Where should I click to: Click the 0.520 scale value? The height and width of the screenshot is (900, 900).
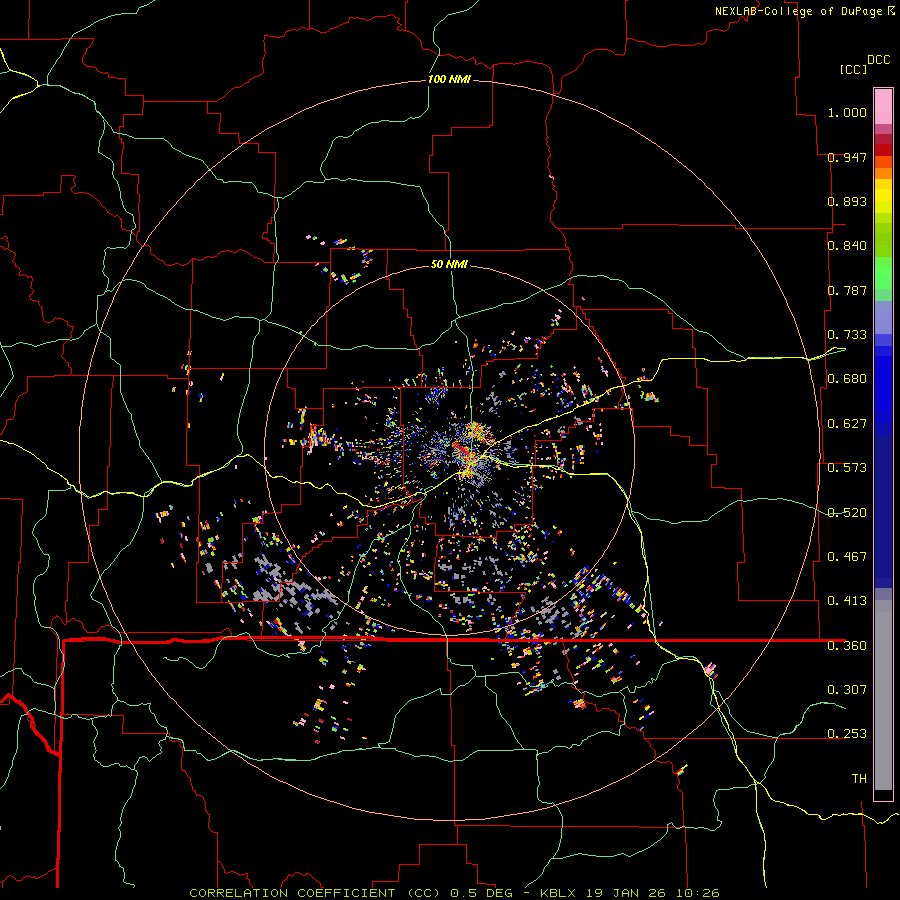coord(847,513)
